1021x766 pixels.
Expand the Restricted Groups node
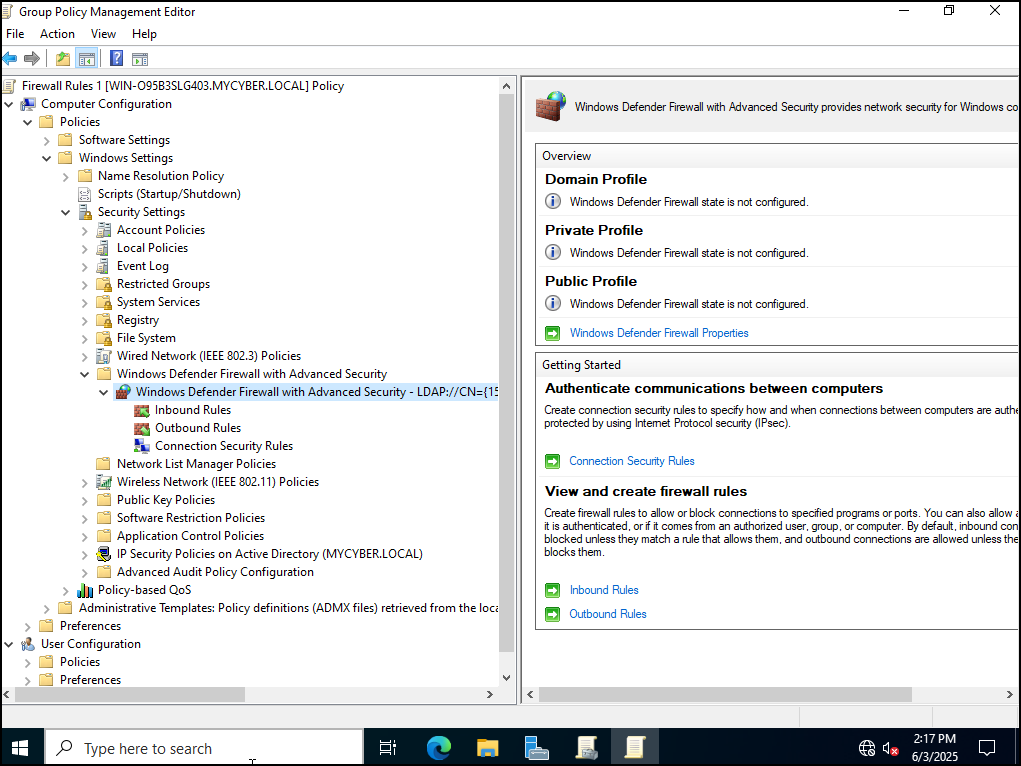pyautogui.click(x=84, y=285)
